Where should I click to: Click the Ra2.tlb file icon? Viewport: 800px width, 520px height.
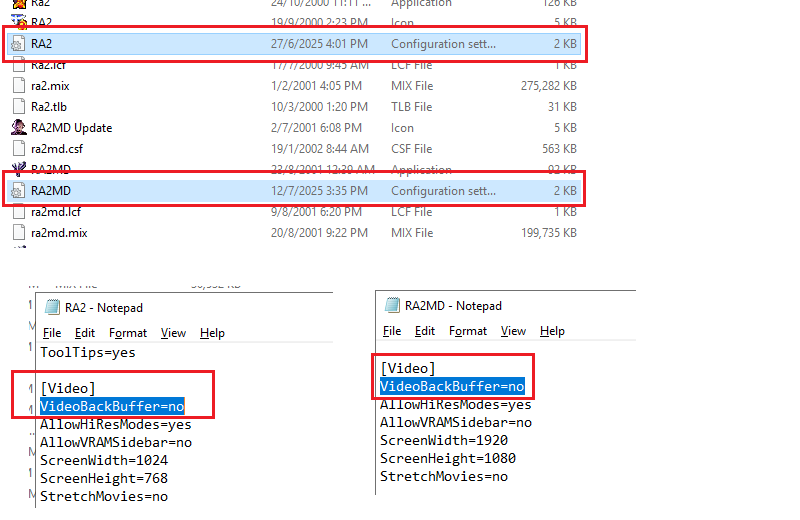click(x=18, y=107)
